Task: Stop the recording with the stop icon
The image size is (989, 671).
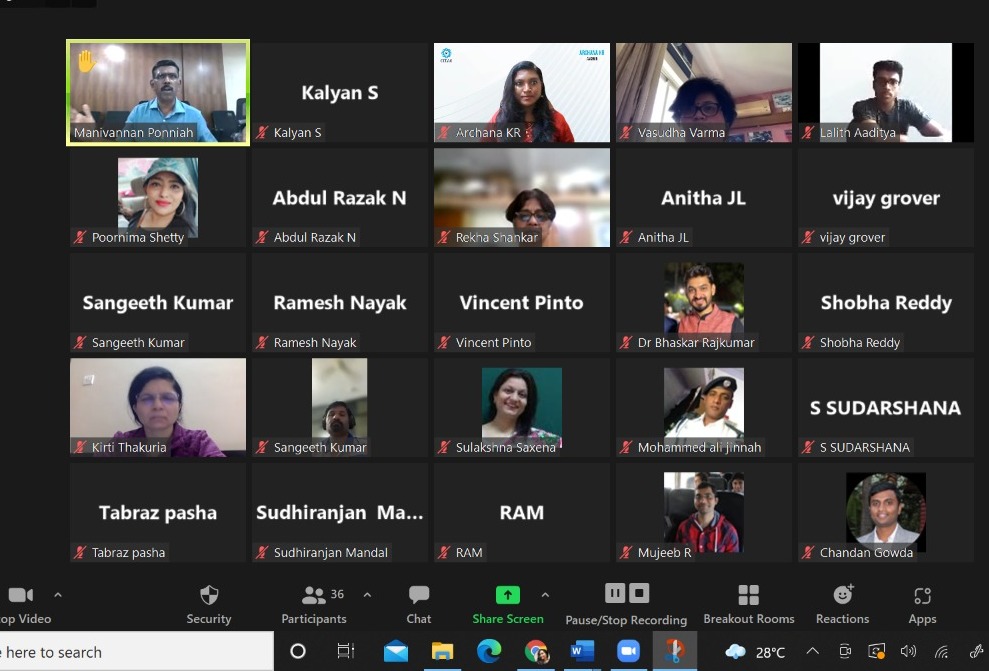Action: click(x=639, y=593)
